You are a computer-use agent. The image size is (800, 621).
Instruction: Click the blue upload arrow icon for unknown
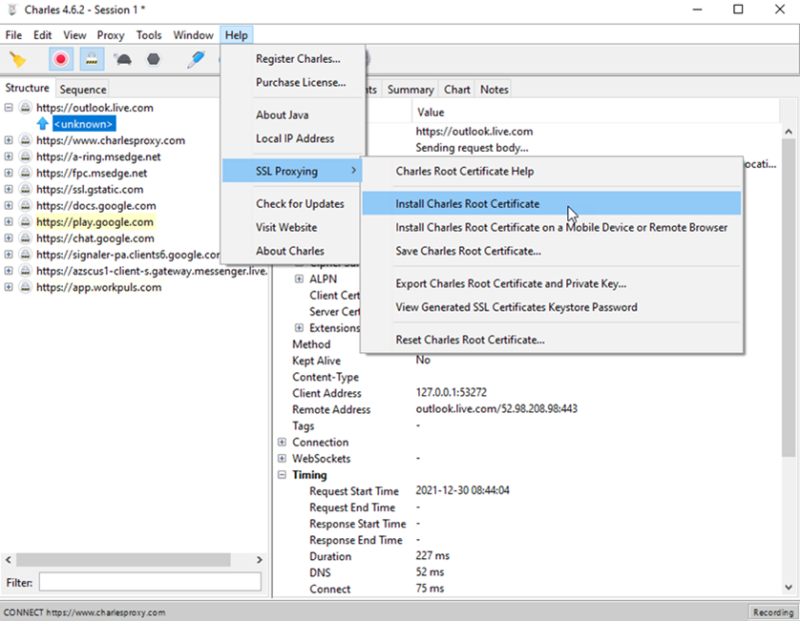(x=42, y=124)
